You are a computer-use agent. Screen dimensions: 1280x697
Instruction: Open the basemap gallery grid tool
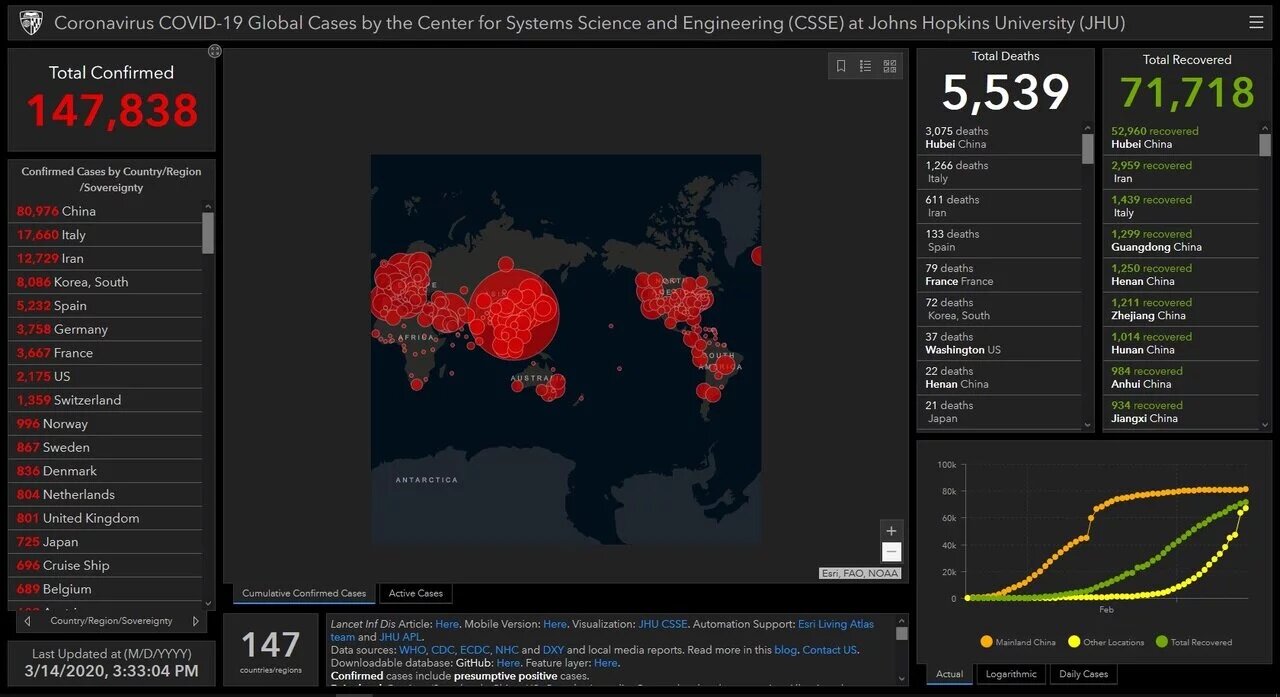(890, 66)
